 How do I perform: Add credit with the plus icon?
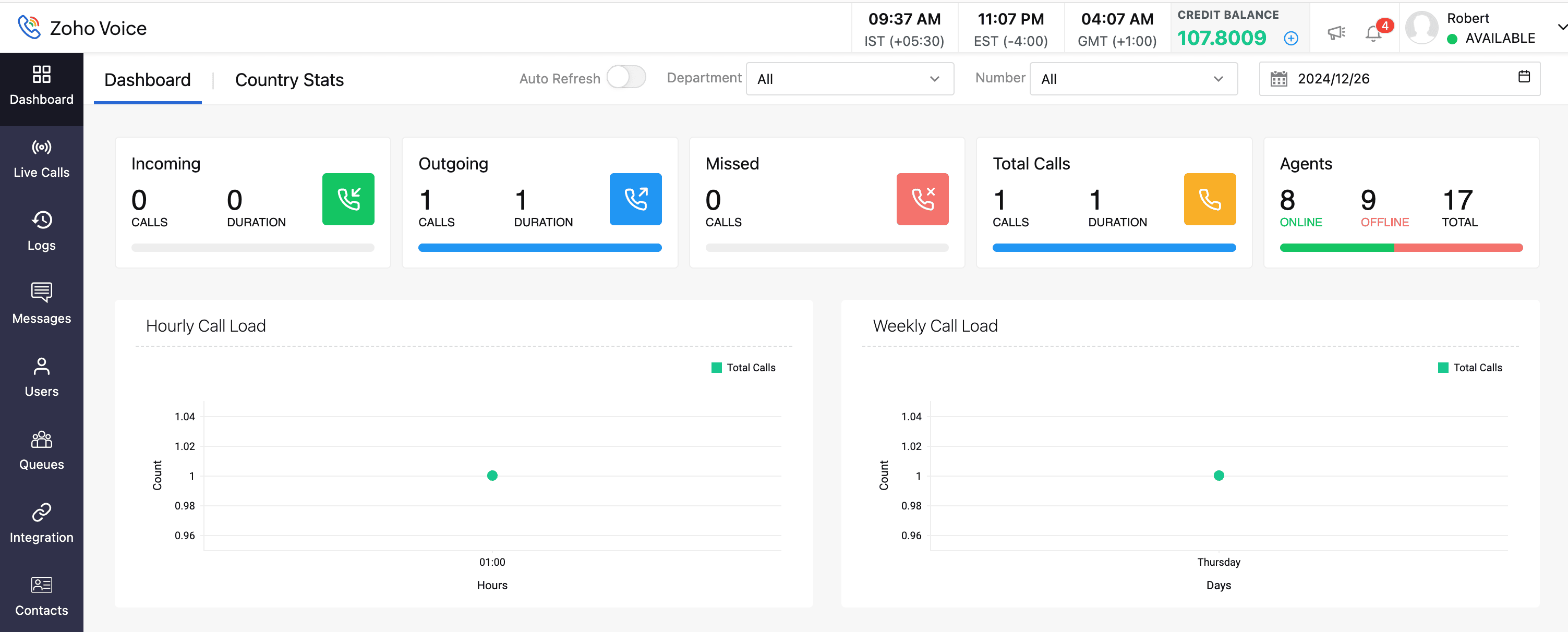[1290, 38]
